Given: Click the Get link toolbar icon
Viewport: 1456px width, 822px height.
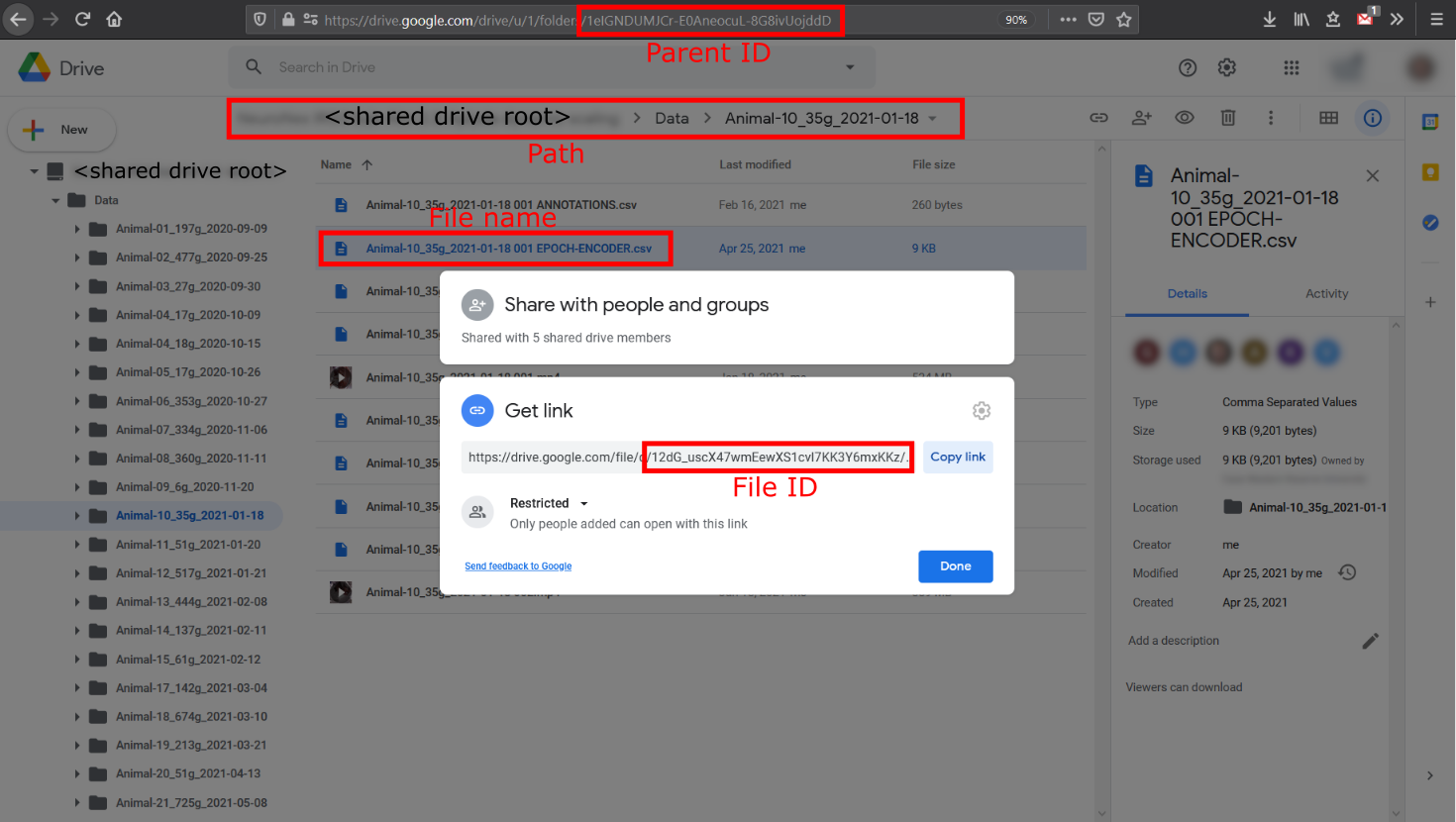Looking at the screenshot, I should coord(1098,118).
